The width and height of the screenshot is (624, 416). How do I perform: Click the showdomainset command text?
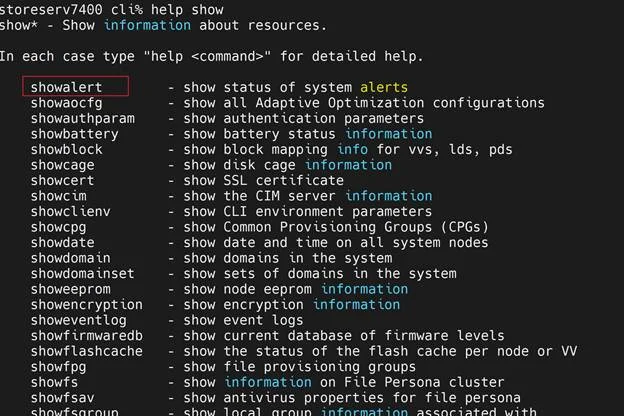tap(83, 274)
